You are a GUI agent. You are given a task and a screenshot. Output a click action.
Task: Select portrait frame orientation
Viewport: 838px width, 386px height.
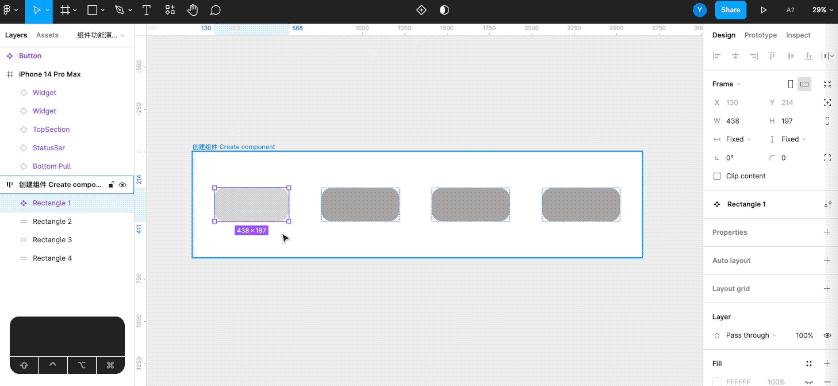coord(790,84)
